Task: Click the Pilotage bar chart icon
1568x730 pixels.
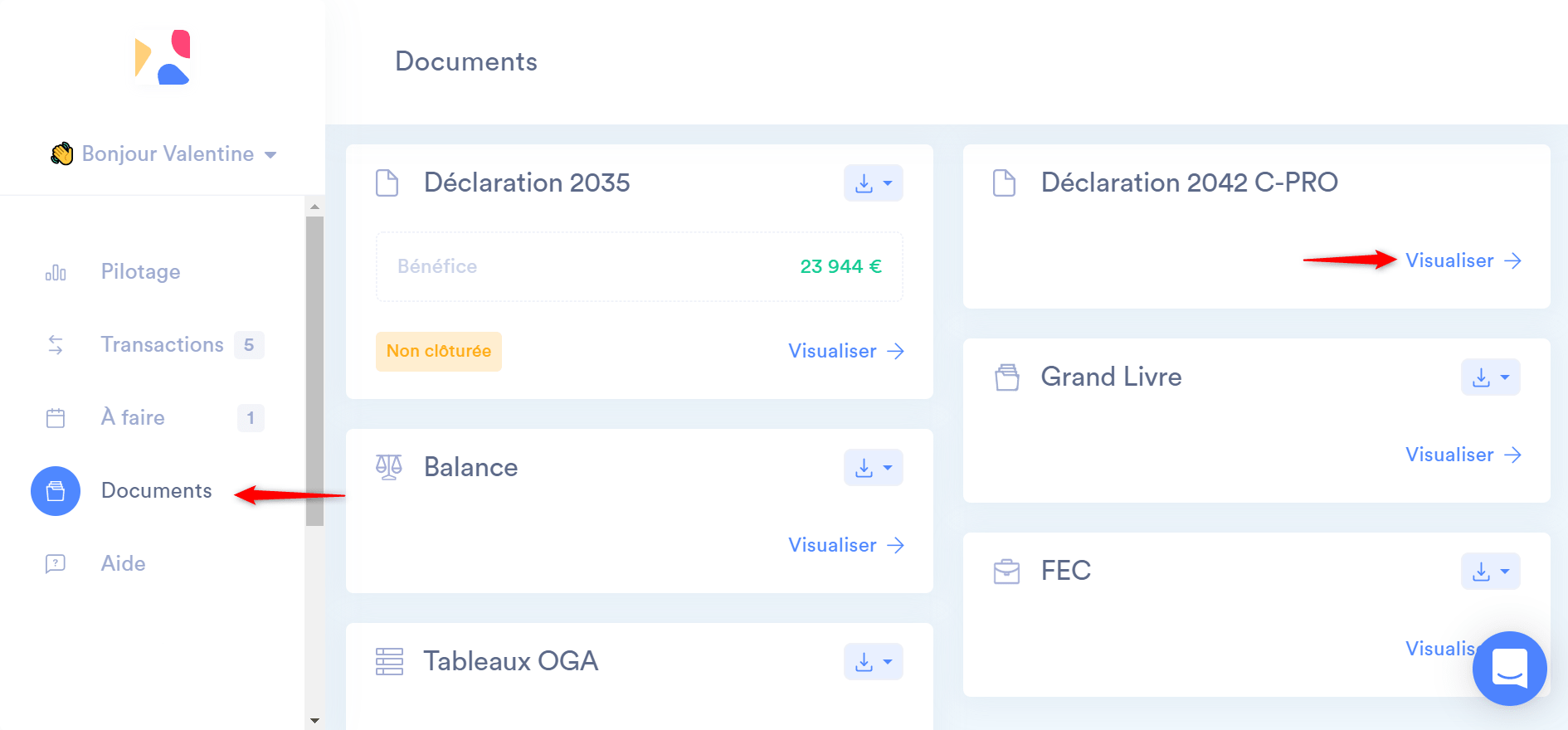Action: [56, 273]
